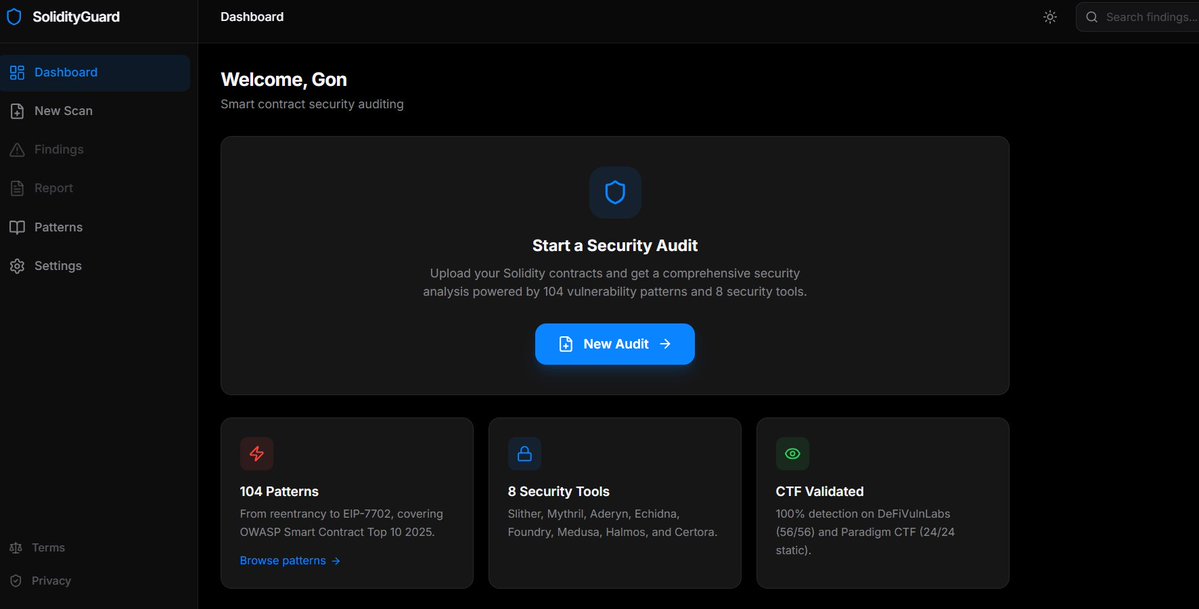Click the New Scan file-plus icon
The height and width of the screenshot is (609, 1199).
[17, 111]
